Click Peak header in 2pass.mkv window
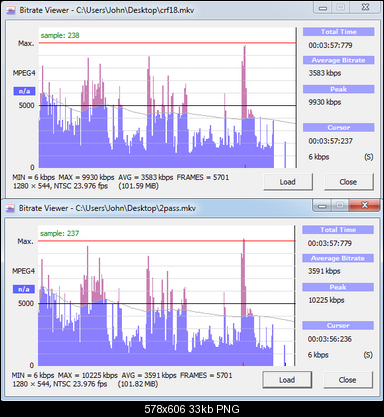The height and width of the screenshot is (417, 384). tap(338, 287)
